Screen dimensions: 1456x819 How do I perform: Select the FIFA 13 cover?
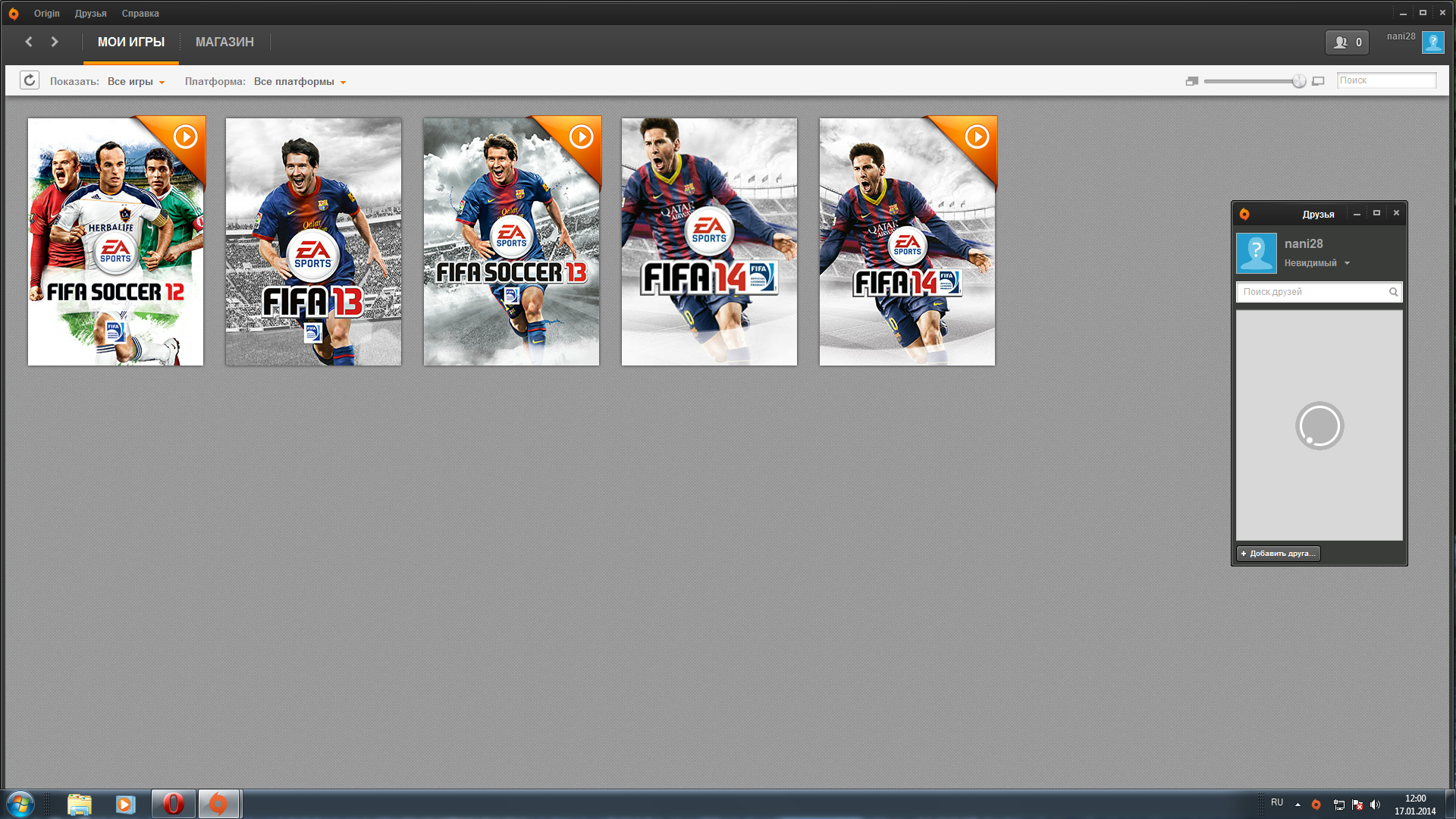tap(313, 242)
